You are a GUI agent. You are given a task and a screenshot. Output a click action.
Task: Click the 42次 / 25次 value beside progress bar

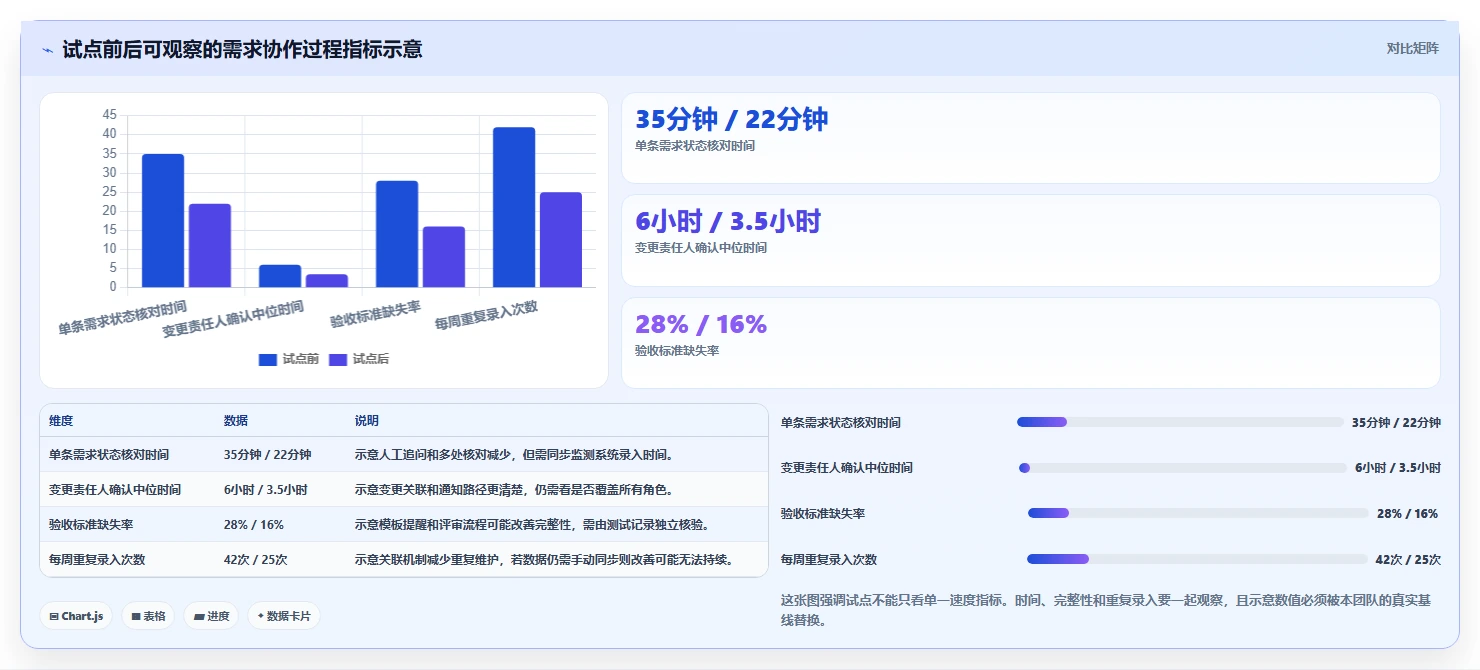pyautogui.click(x=1408, y=560)
